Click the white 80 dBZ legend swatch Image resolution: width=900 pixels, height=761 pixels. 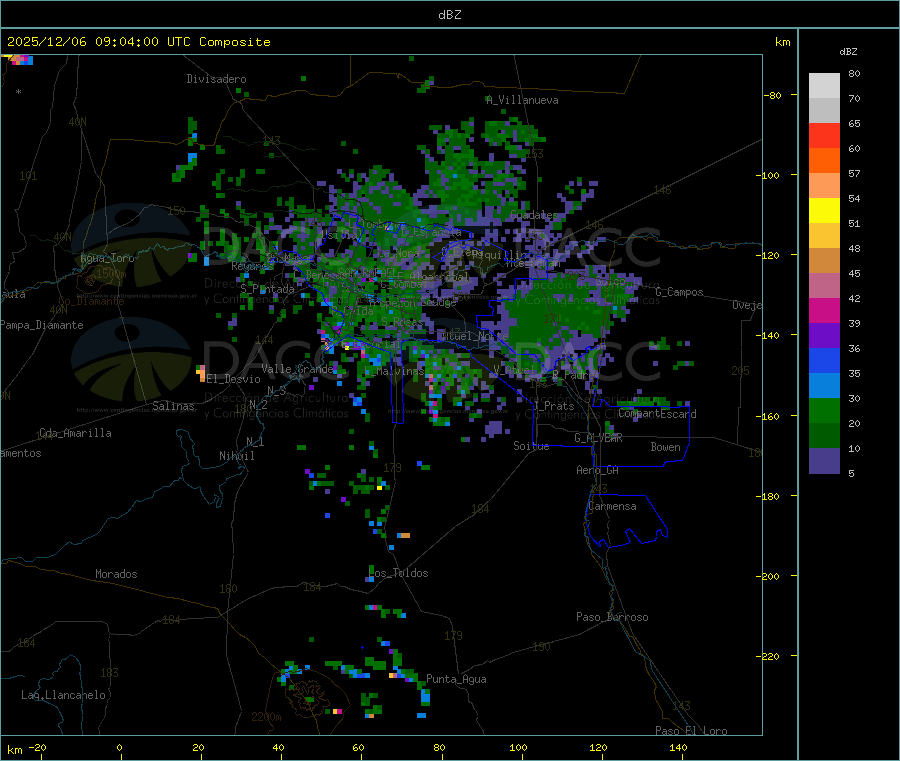point(824,86)
